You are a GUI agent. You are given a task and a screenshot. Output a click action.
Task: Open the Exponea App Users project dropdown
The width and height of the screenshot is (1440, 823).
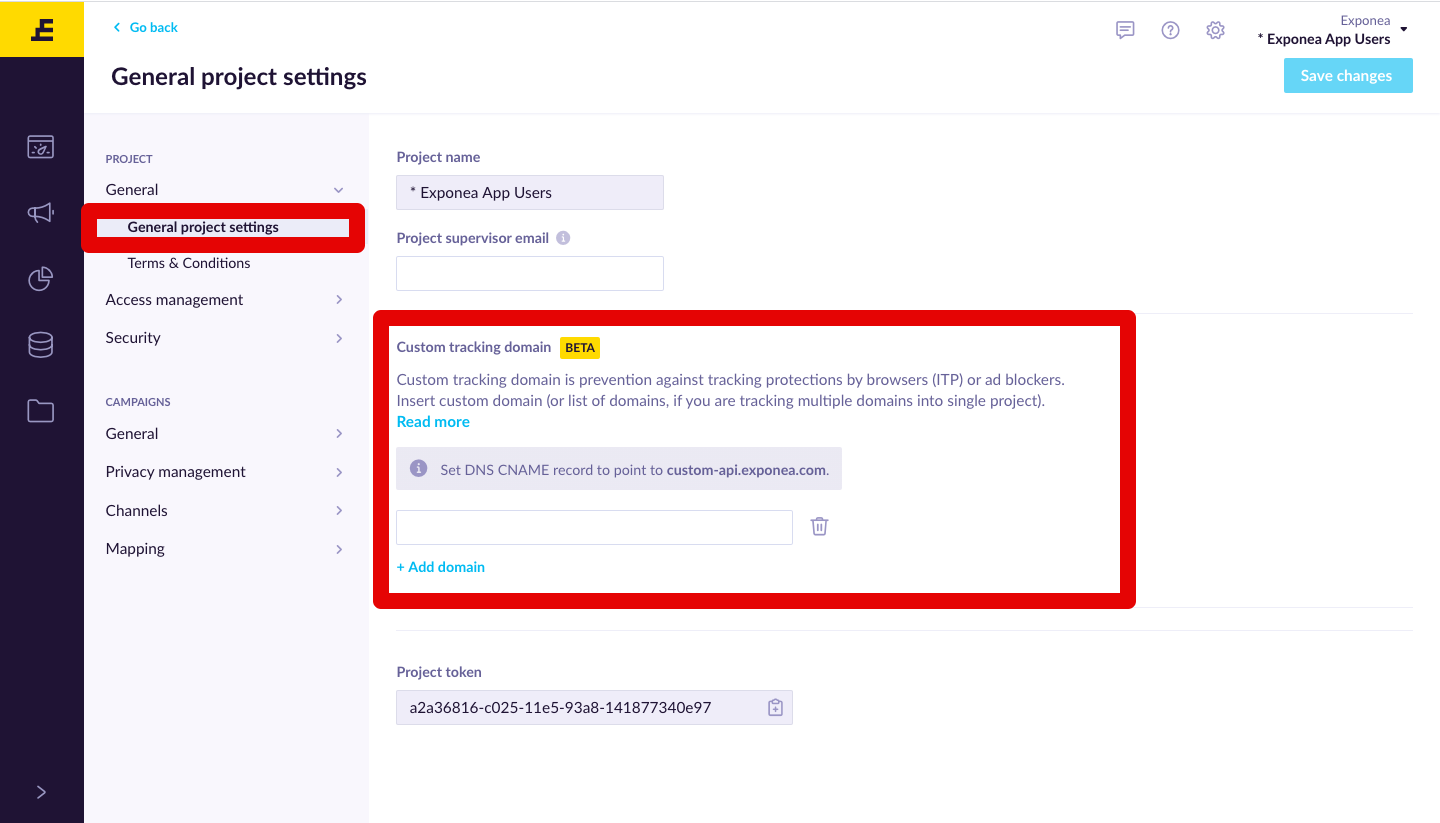1332,30
